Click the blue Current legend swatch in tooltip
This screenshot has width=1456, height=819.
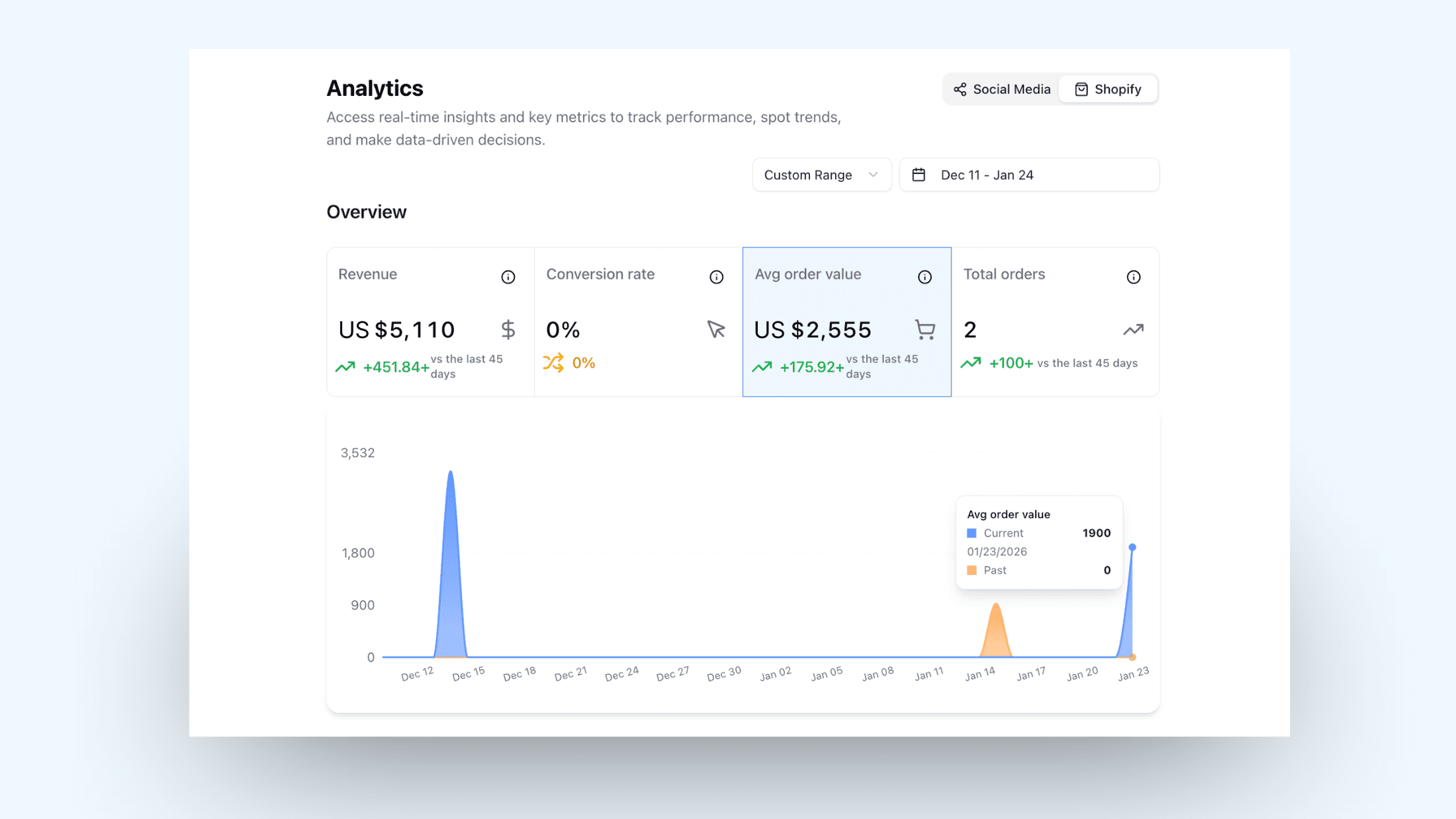[x=972, y=533]
